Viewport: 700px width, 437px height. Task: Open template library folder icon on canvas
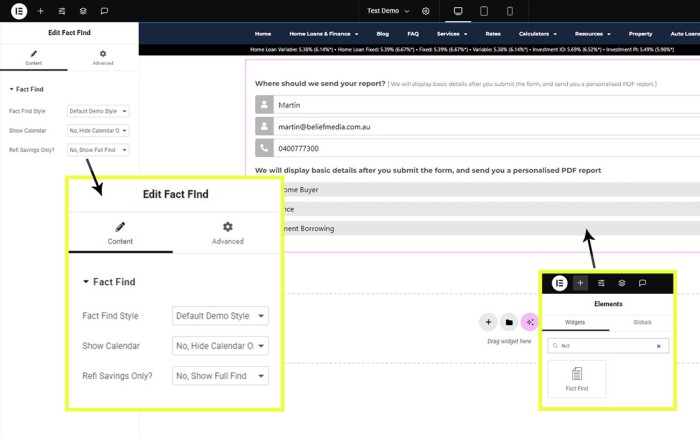pos(508,322)
